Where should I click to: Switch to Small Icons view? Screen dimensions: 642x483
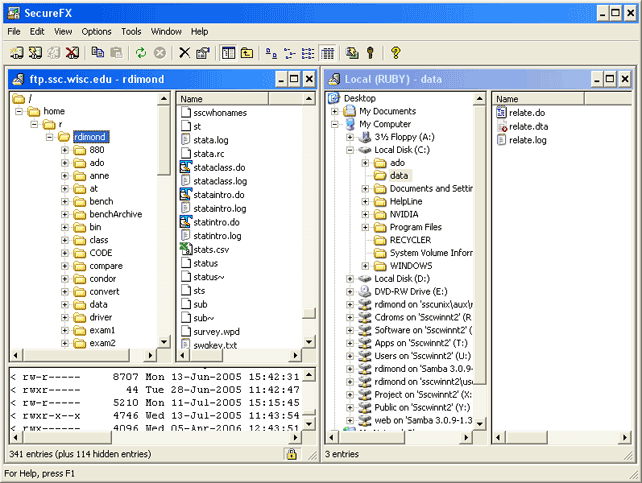tap(289, 53)
